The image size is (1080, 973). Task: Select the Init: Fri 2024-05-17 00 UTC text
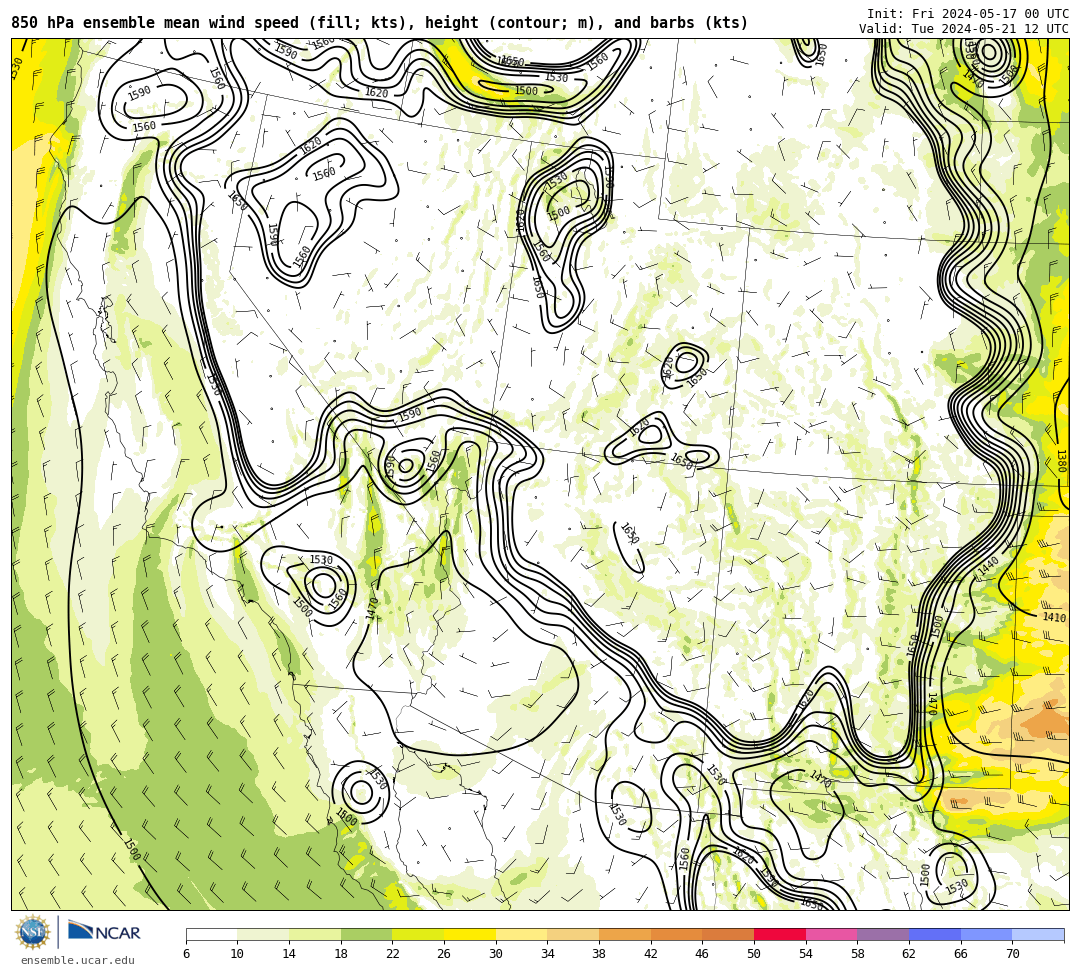pyautogui.click(x=968, y=13)
